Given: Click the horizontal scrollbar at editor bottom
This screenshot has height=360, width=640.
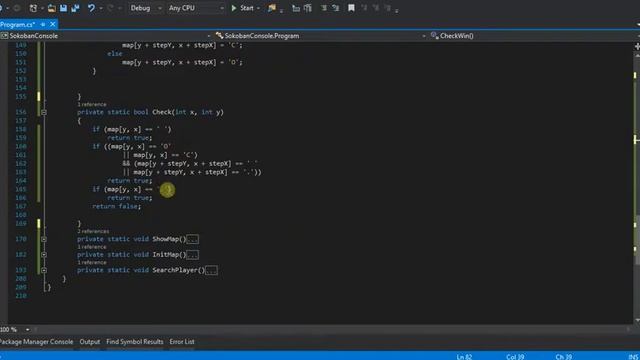Looking at the screenshot, I should tap(331, 329).
